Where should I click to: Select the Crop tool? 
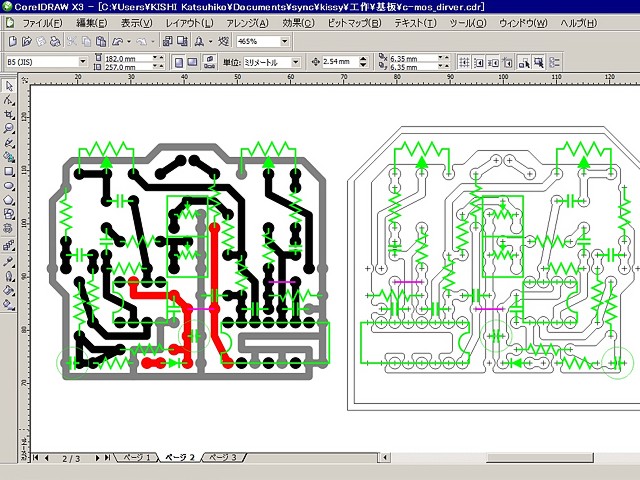(9, 115)
